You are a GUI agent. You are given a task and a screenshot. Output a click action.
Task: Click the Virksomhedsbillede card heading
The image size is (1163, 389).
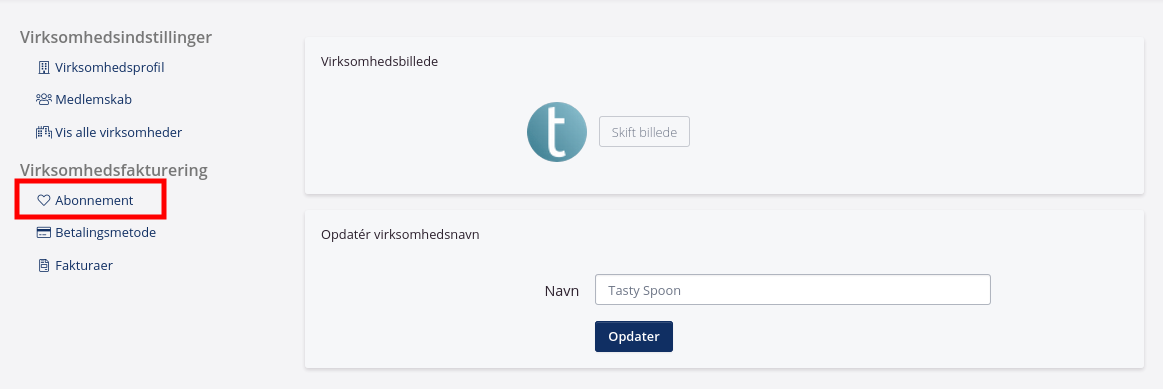[380, 62]
